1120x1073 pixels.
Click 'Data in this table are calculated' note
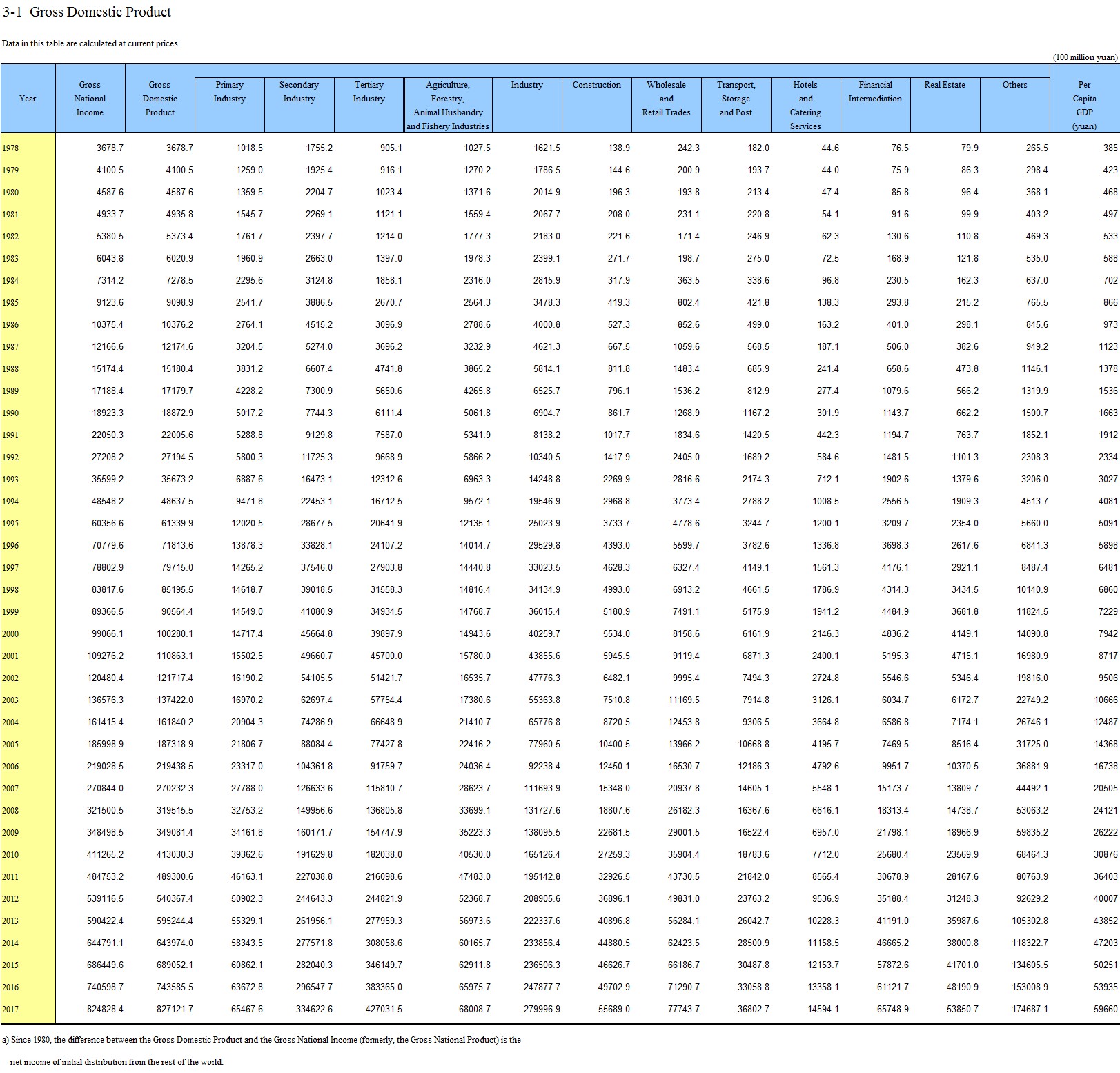90,43
